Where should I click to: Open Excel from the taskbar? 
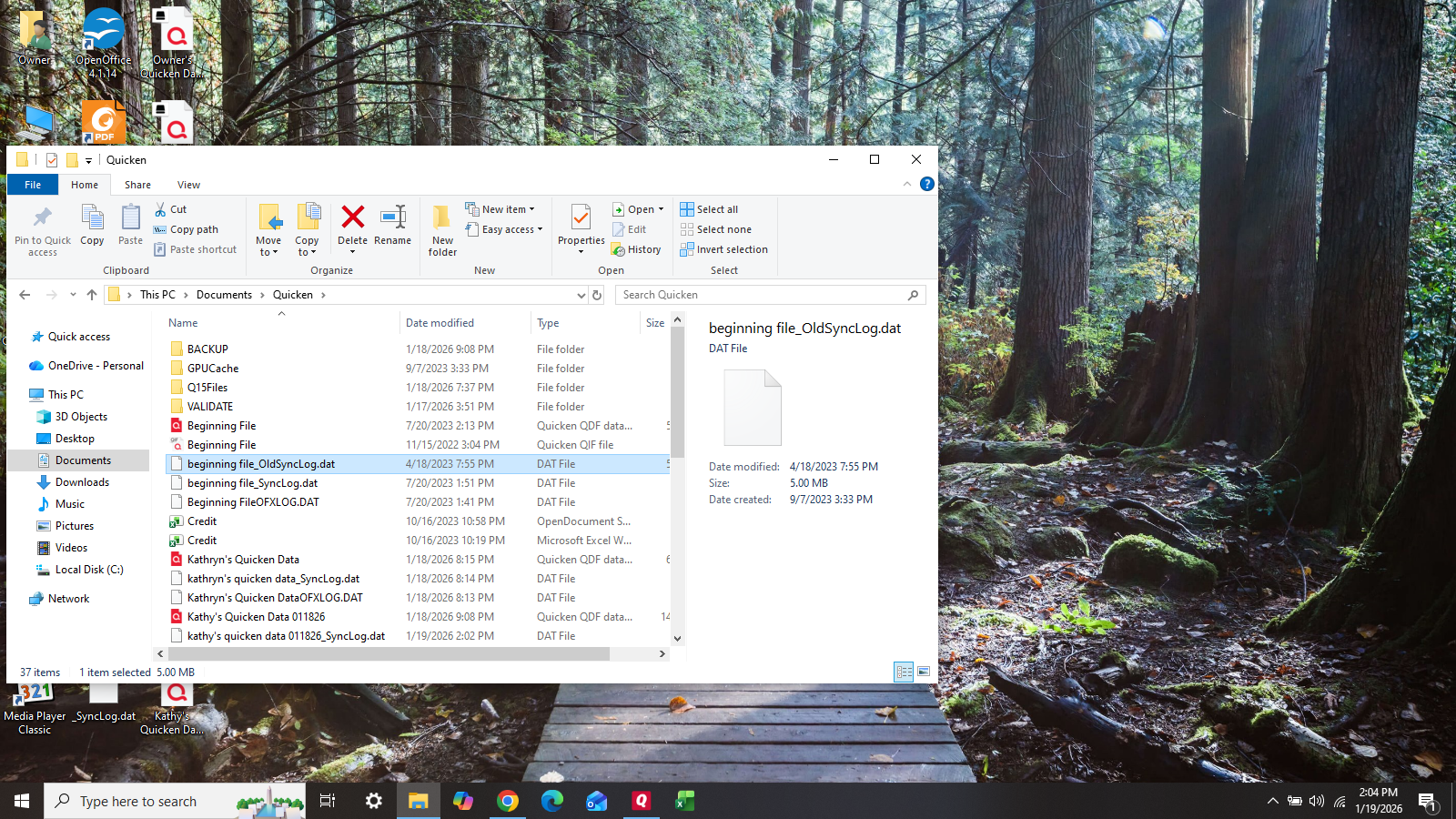(x=685, y=801)
